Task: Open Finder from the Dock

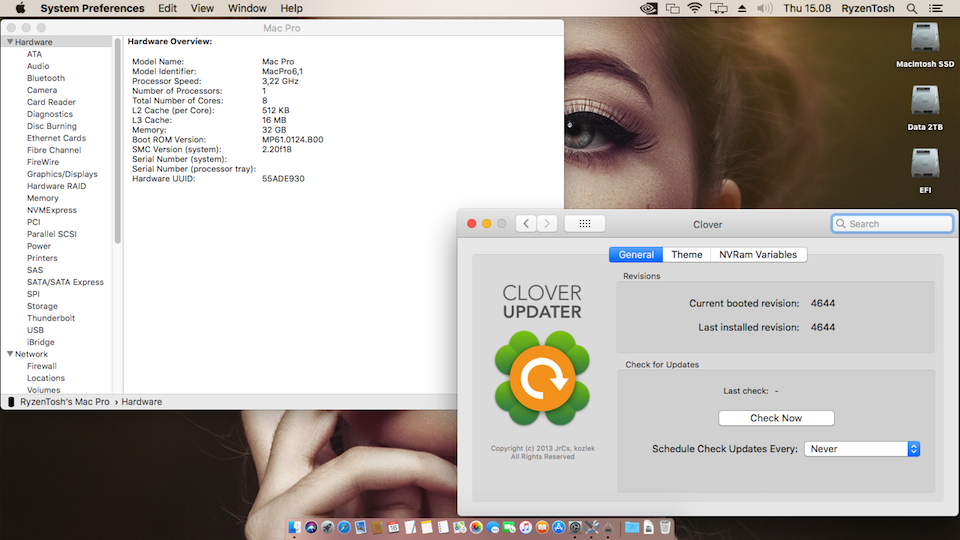Action: 294,527
